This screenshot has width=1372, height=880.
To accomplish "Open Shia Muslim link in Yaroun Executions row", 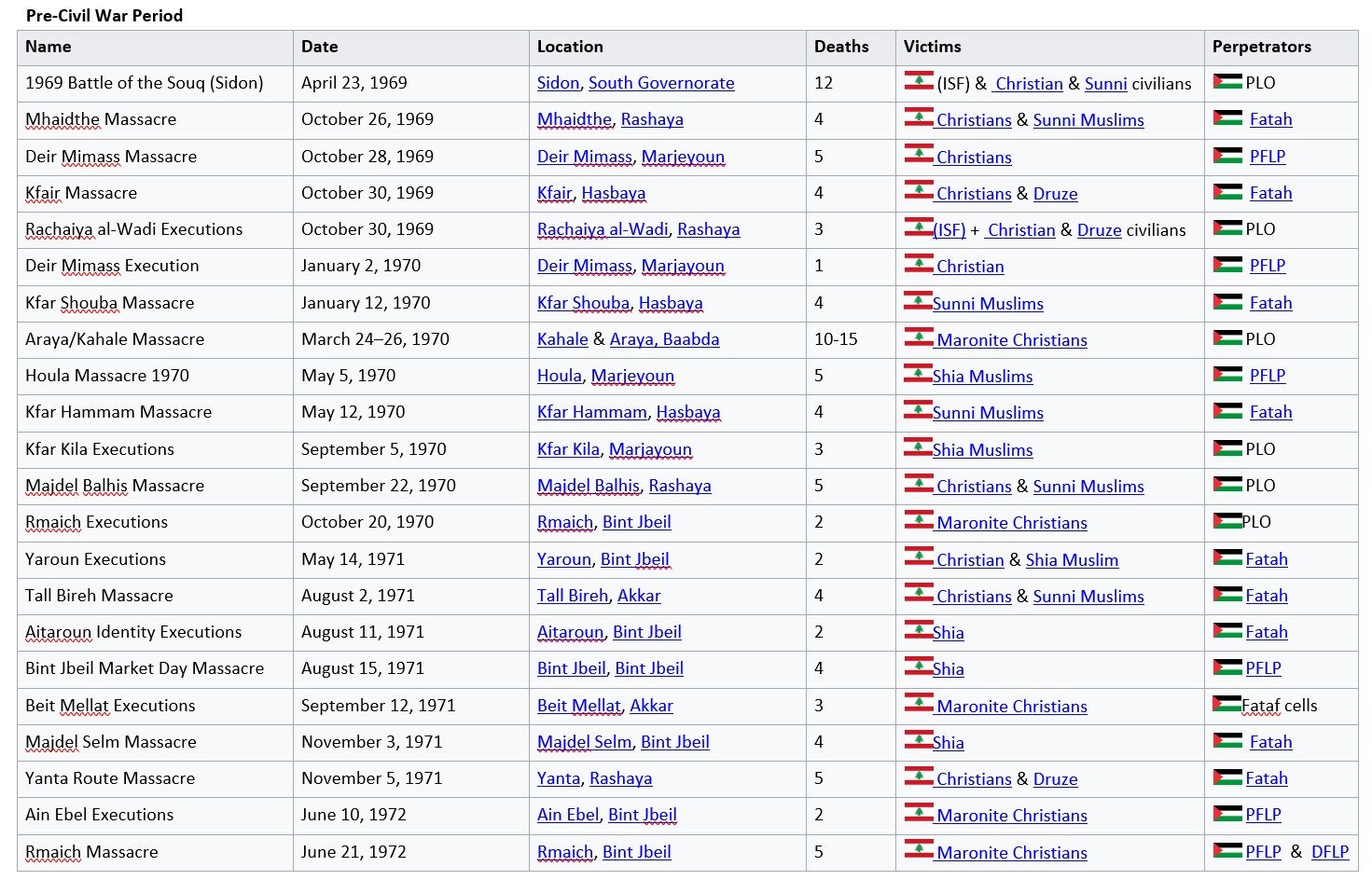I will click(x=1072, y=560).
